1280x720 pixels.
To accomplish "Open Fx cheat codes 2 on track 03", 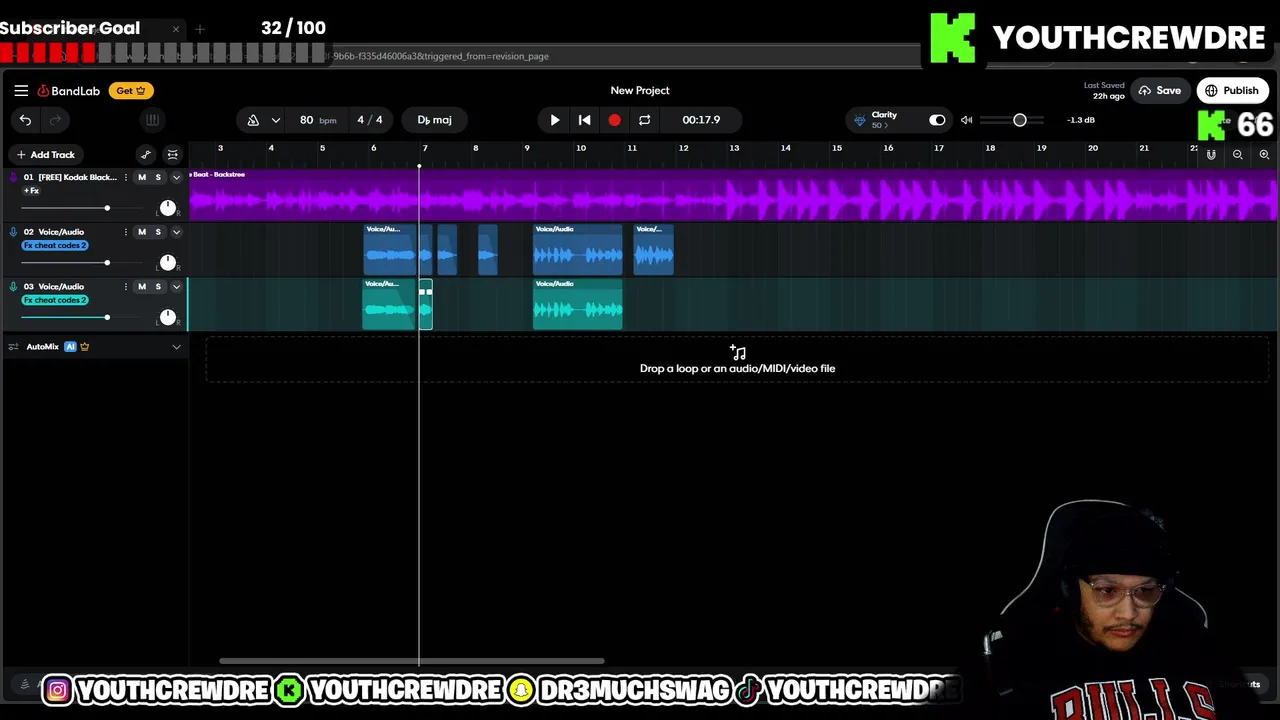I will (x=55, y=300).
